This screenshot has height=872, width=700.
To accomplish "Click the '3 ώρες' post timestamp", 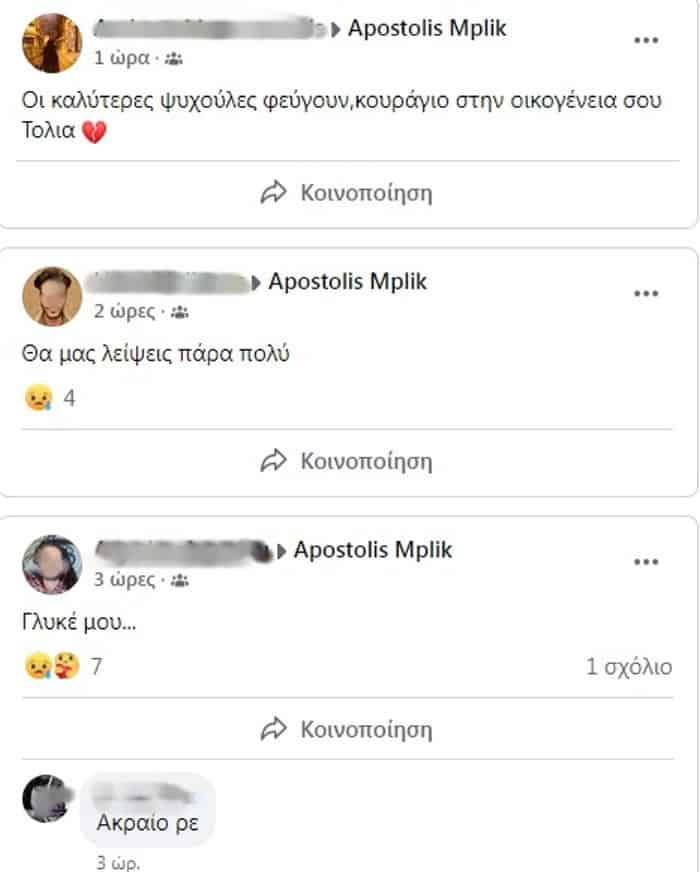I will 124,580.
